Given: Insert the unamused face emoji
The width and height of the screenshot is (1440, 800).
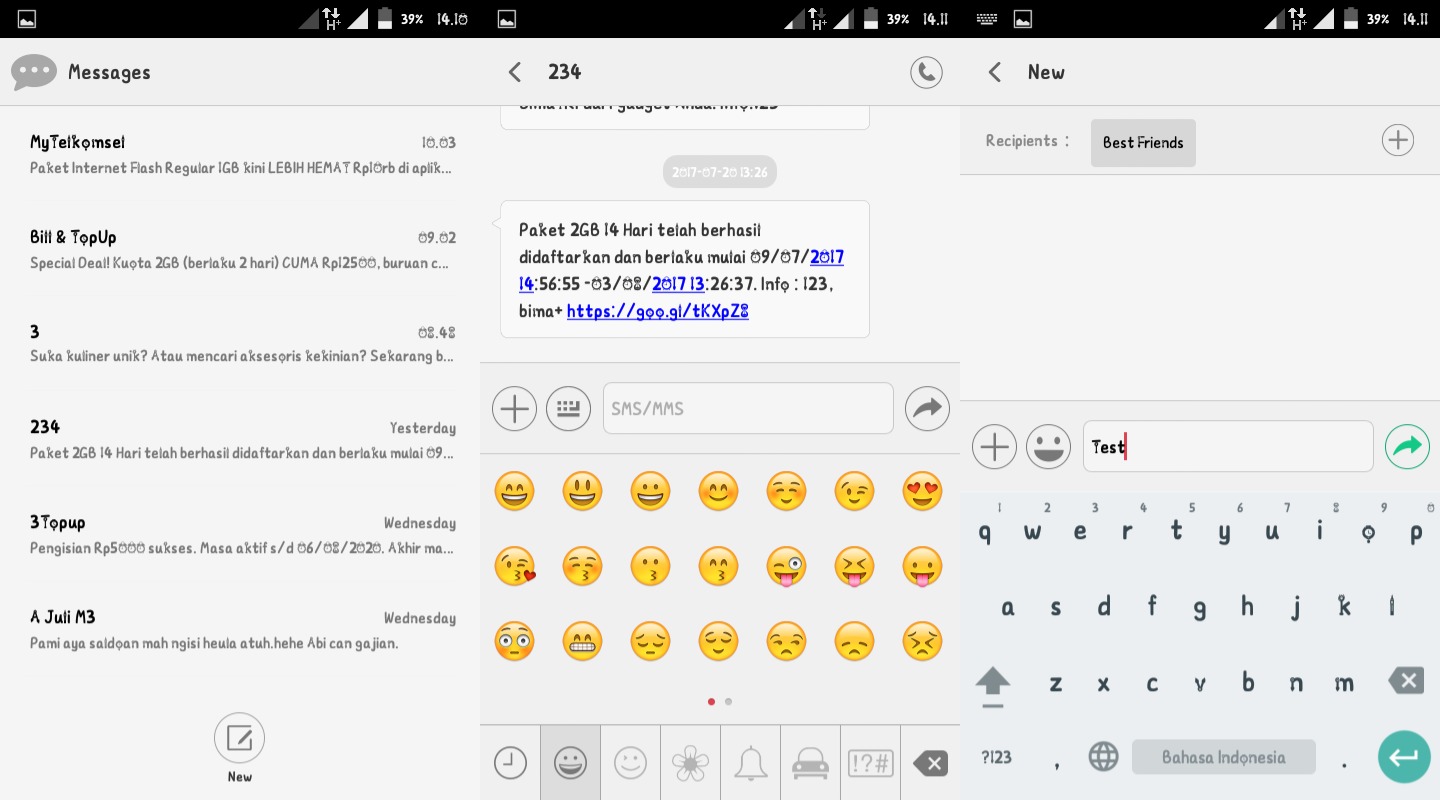Looking at the screenshot, I should 786,642.
